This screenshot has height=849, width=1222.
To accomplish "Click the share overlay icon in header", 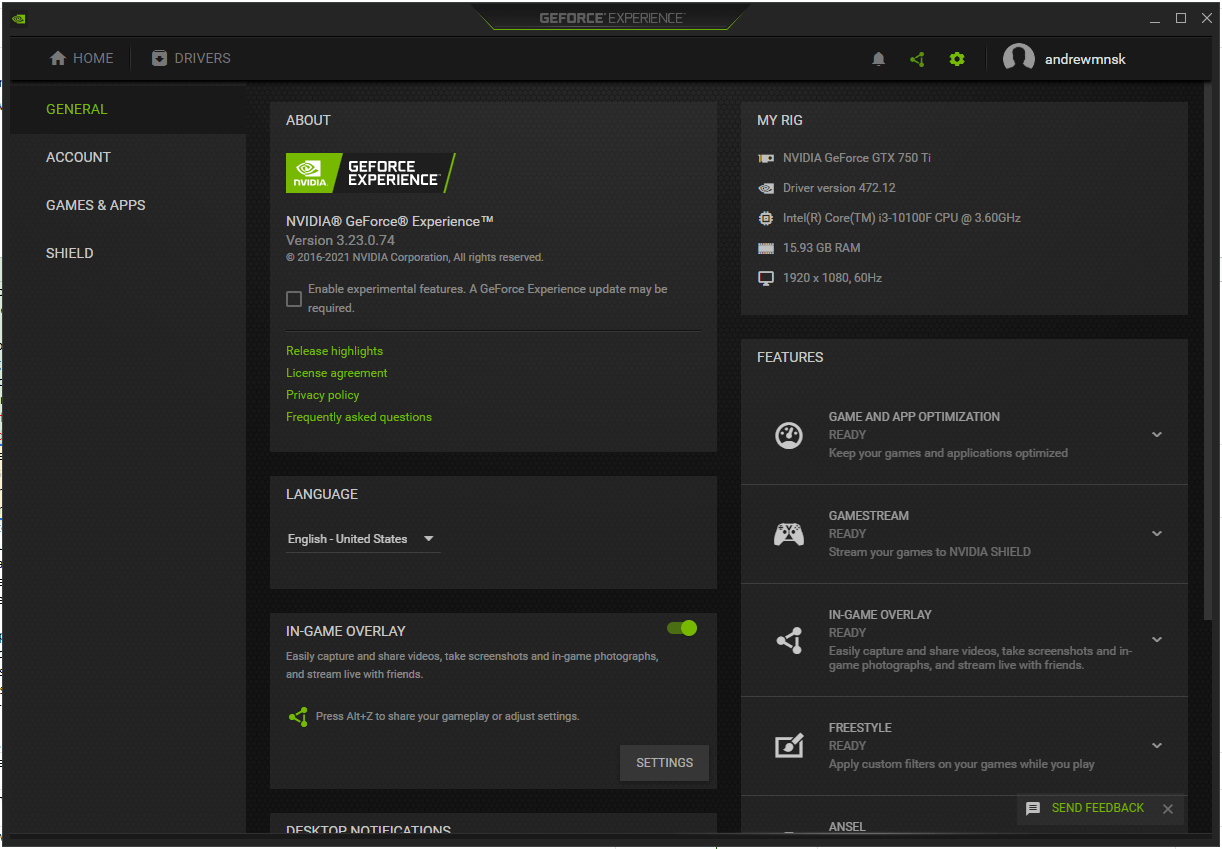I will (917, 59).
